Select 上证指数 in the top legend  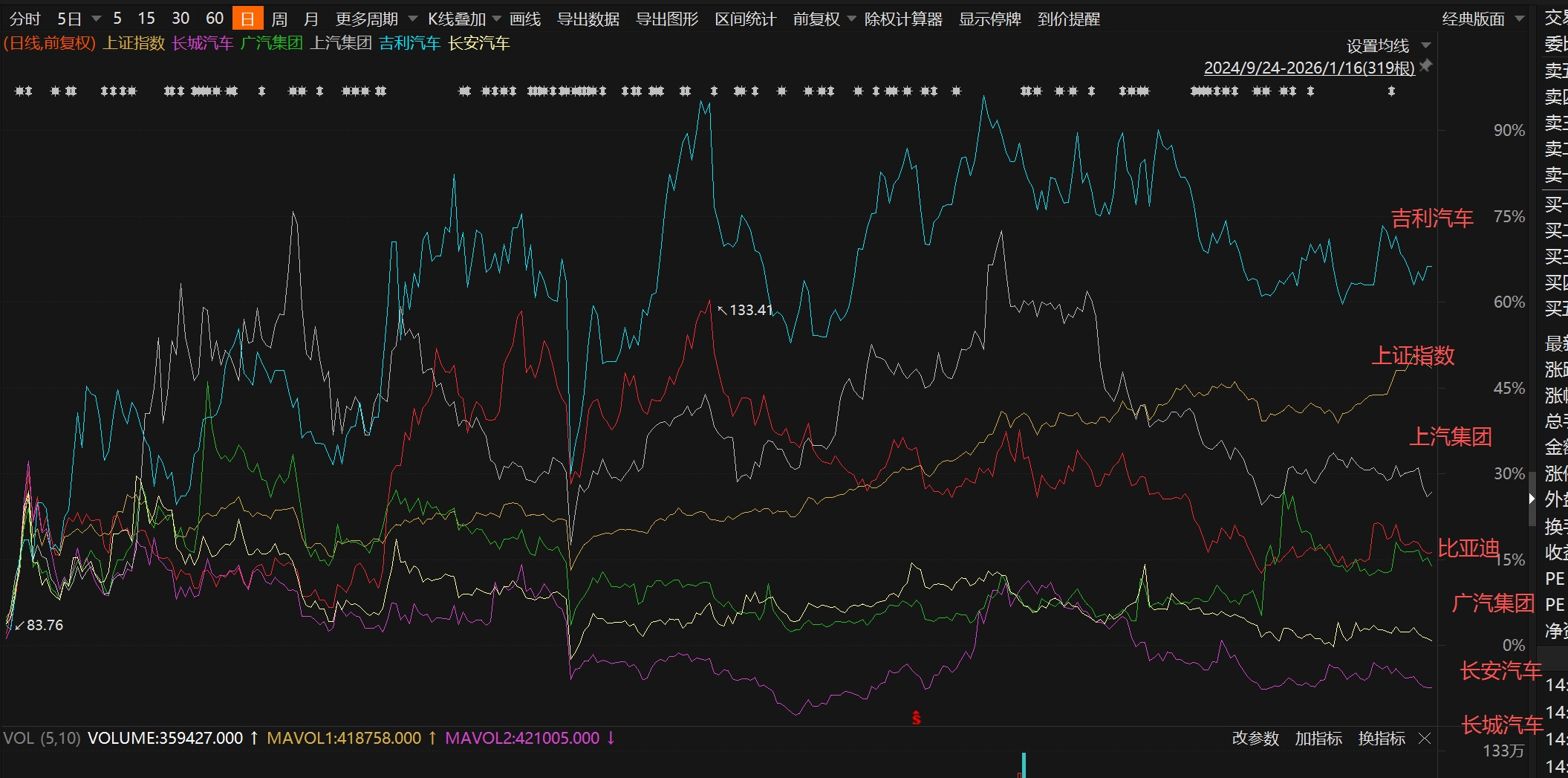click(x=134, y=43)
